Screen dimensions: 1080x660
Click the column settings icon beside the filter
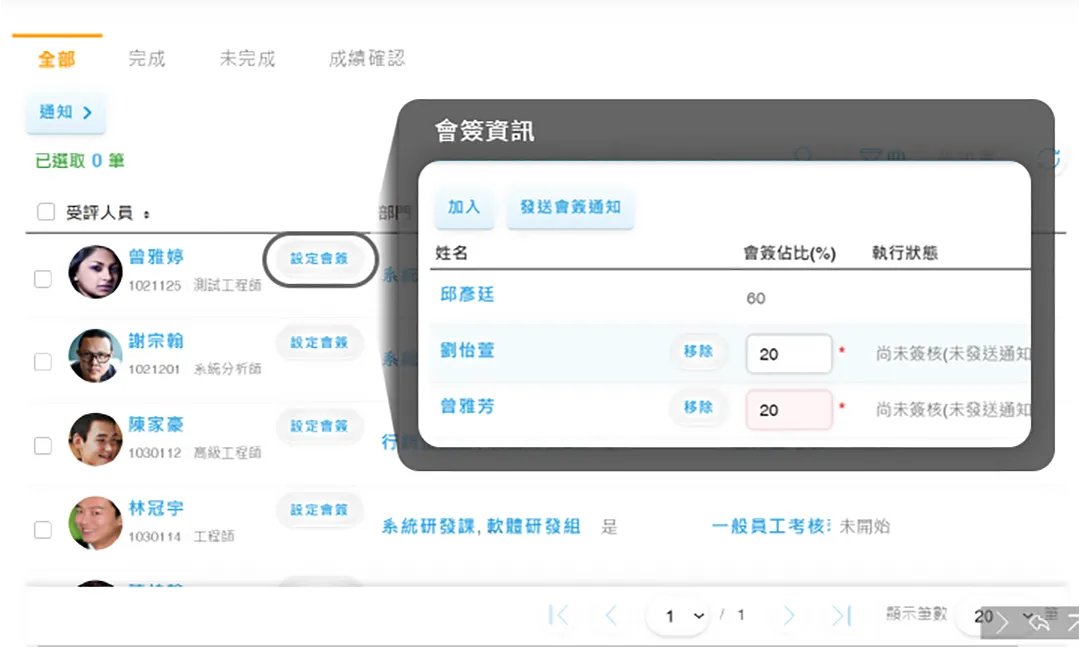click(x=898, y=155)
